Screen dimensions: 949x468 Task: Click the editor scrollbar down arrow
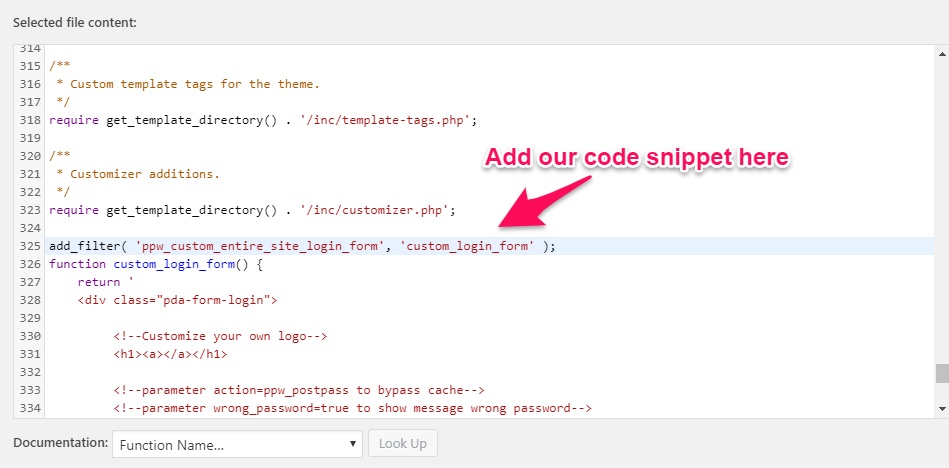point(942,410)
